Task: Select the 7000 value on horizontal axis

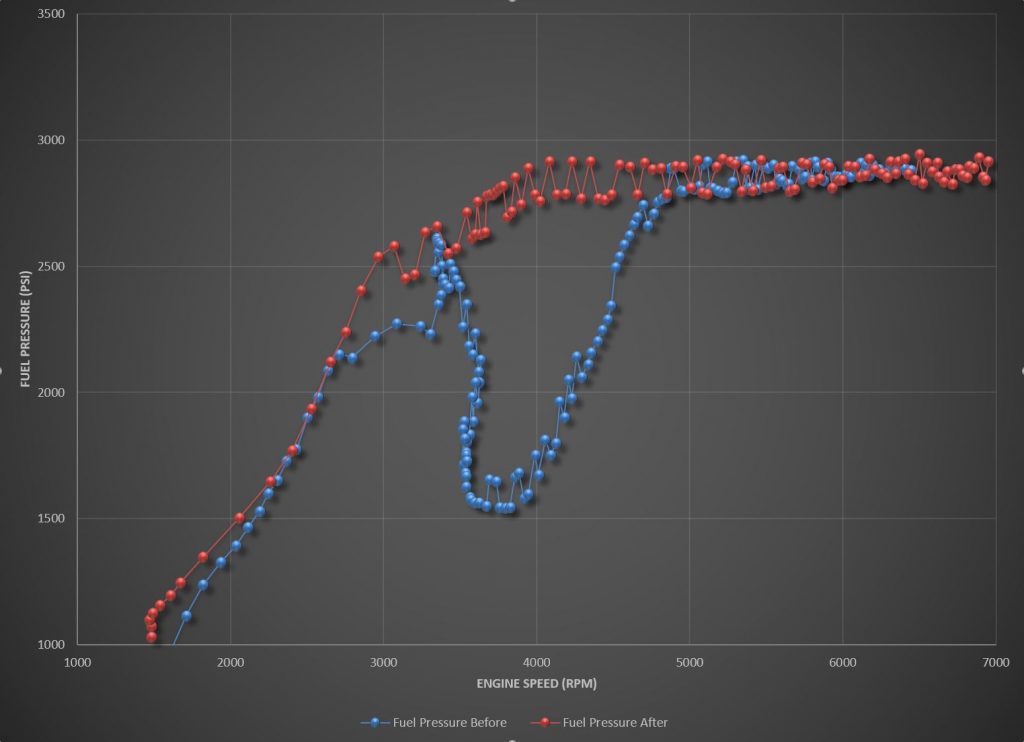Action: click(x=995, y=661)
